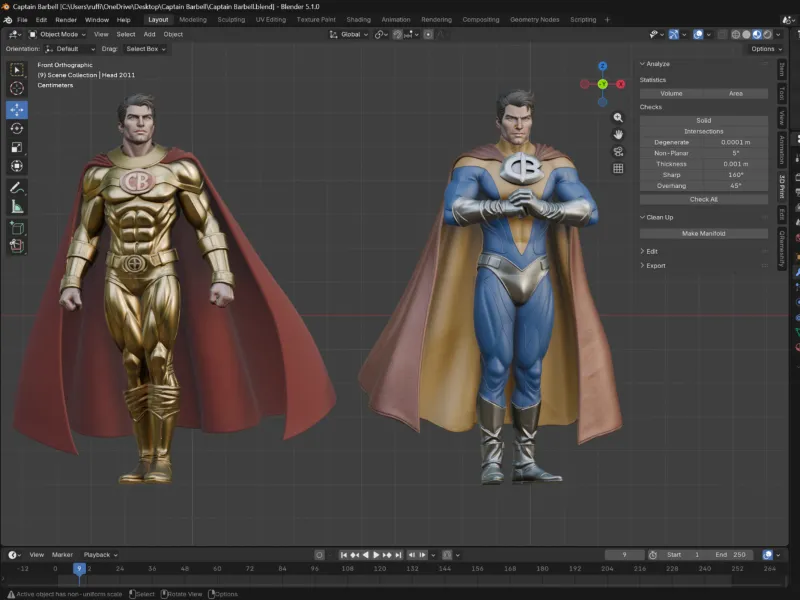This screenshot has width=800, height=600.
Task: Choose the Annotate pencil tool
Action: click(x=17, y=188)
